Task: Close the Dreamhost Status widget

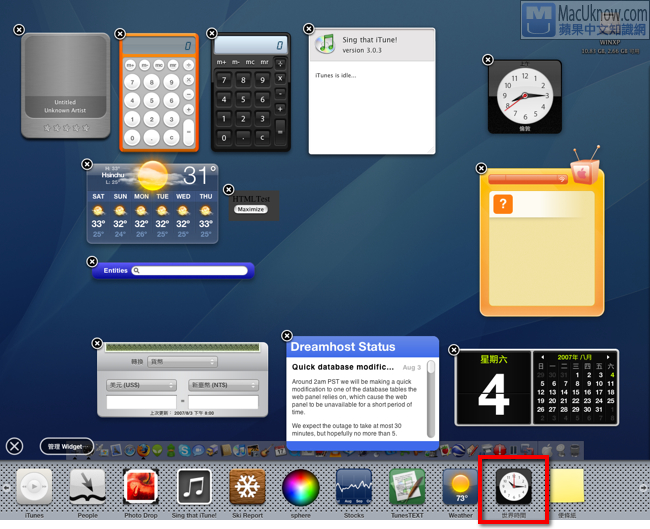Action: (287, 335)
